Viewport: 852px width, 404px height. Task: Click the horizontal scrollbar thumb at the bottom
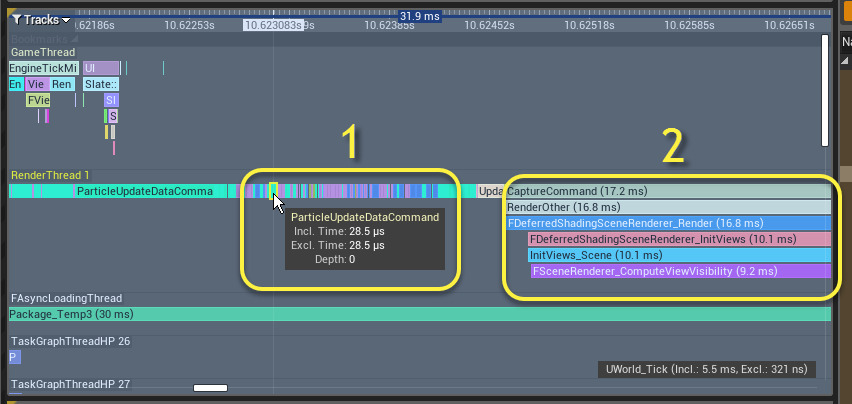click(210, 388)
